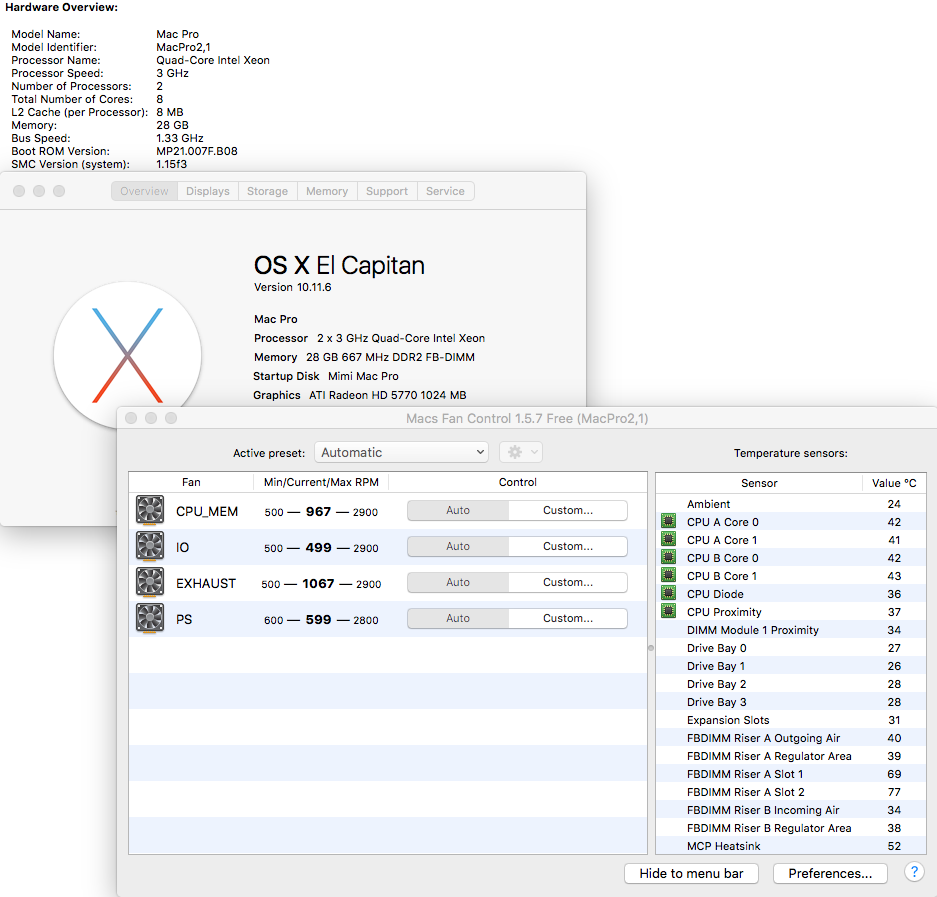This screenshot has width=937, height=897.
Task: Select FBDIMM Riser A Outgoing Air row
Action: pyautogui.click(x=791, y=738)
